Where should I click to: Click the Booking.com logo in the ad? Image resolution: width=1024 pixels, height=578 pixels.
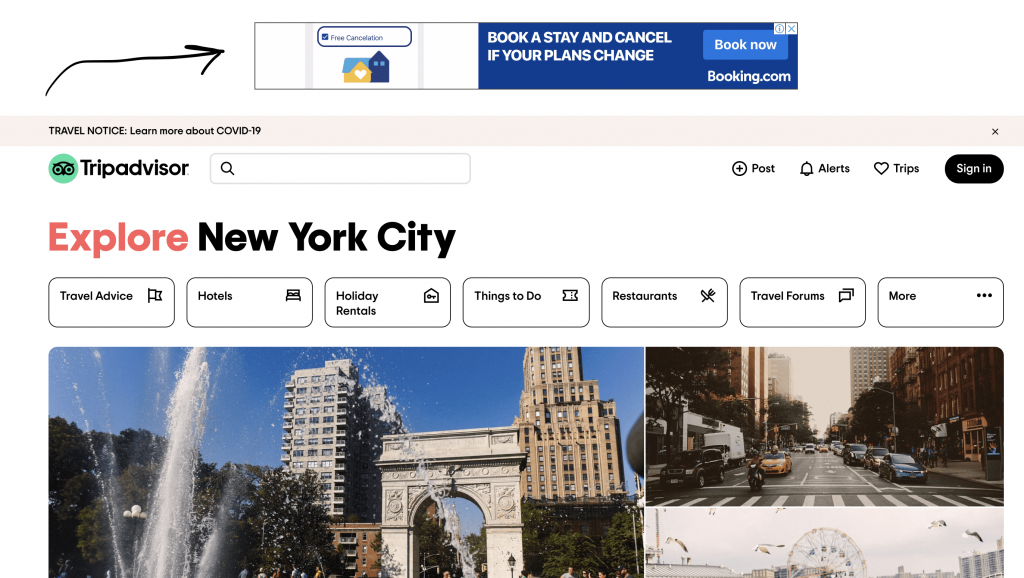(748, 76)
